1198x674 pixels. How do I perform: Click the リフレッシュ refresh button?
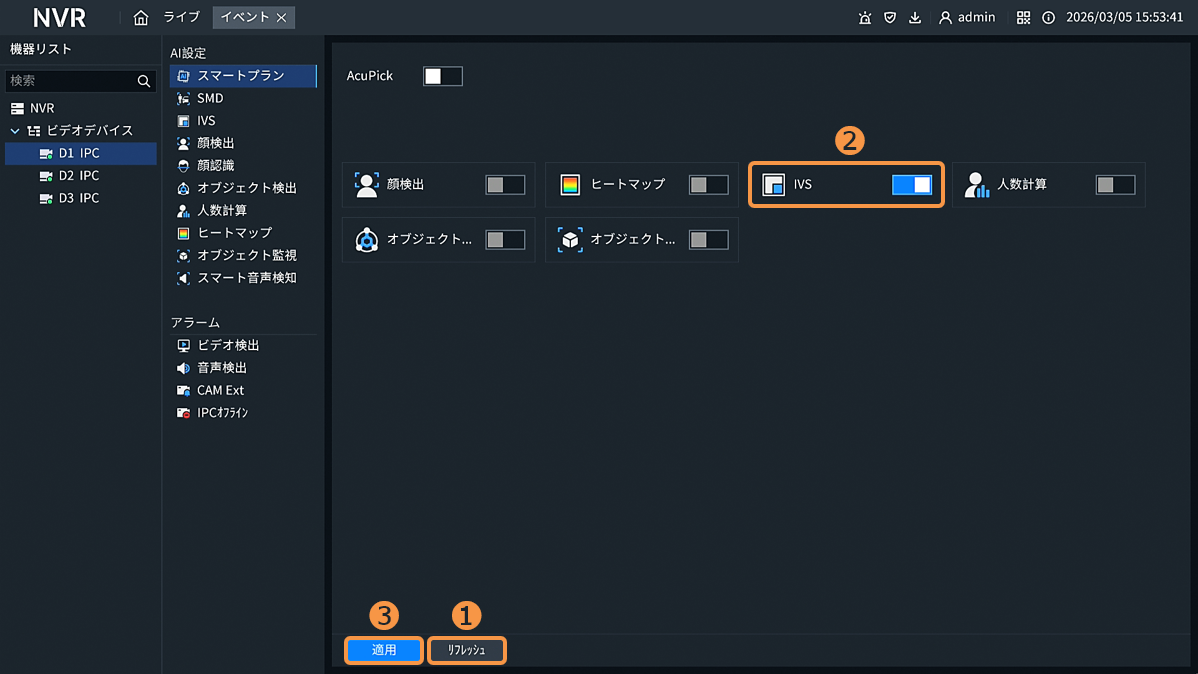(467, 650)
